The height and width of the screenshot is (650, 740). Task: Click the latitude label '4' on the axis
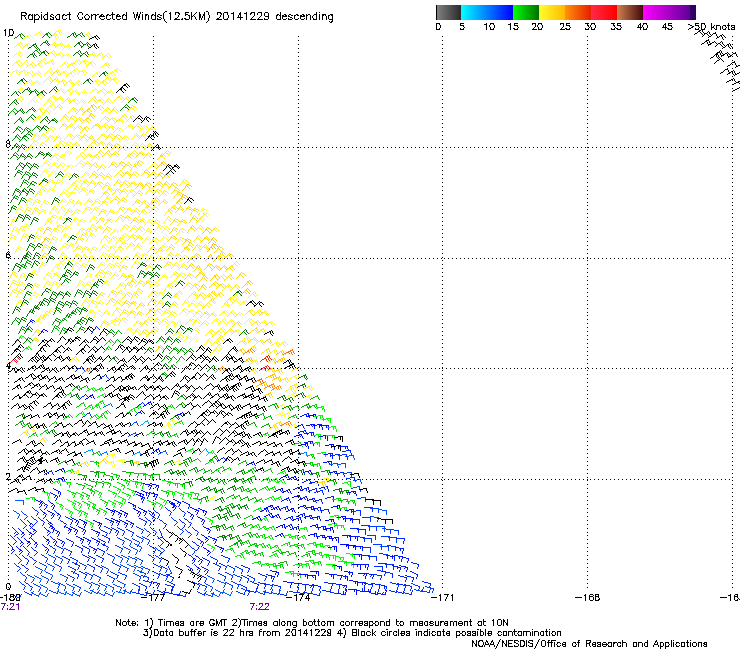pos(8,366)
